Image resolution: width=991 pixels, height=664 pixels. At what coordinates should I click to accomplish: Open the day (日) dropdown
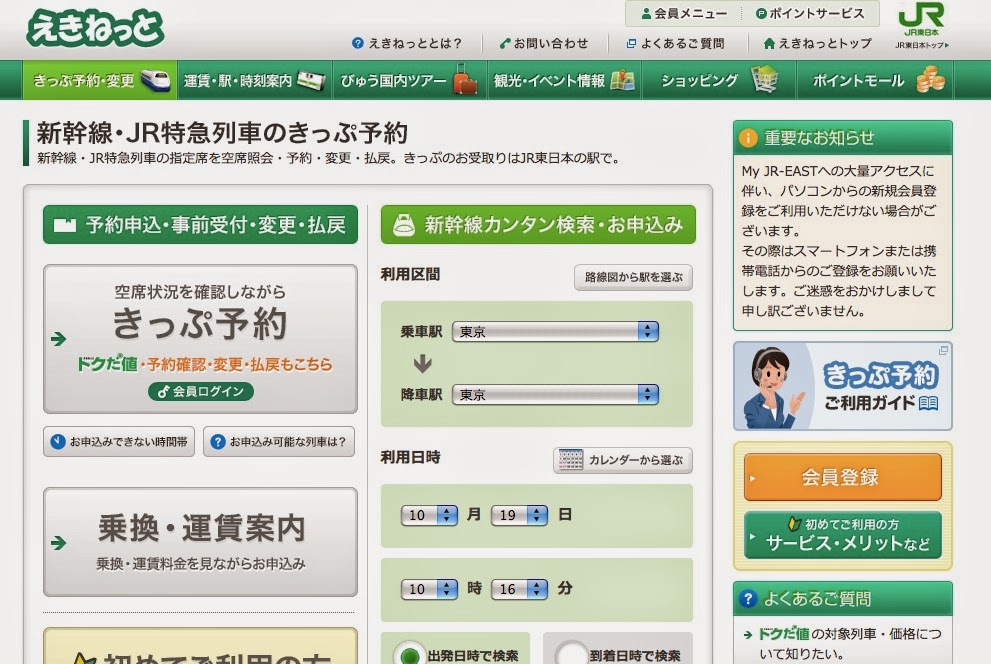pos(519,515)
